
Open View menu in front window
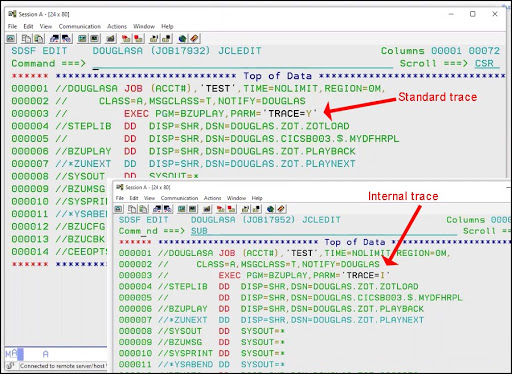(149, 198)
